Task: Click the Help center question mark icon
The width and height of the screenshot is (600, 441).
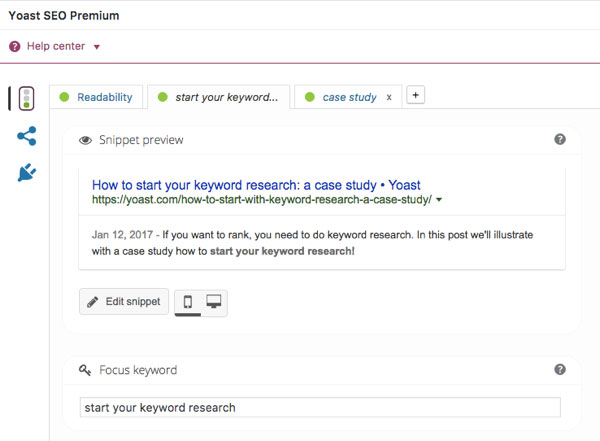Action: 15,47
